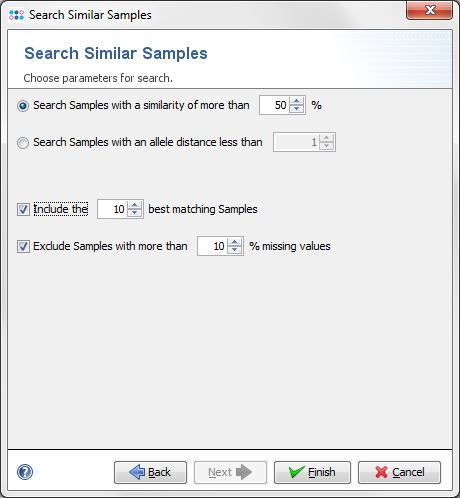Viewport: 460px width, 498px height.
Task: Click Cancel with the red X icon
Action: (x=399, y=472)
